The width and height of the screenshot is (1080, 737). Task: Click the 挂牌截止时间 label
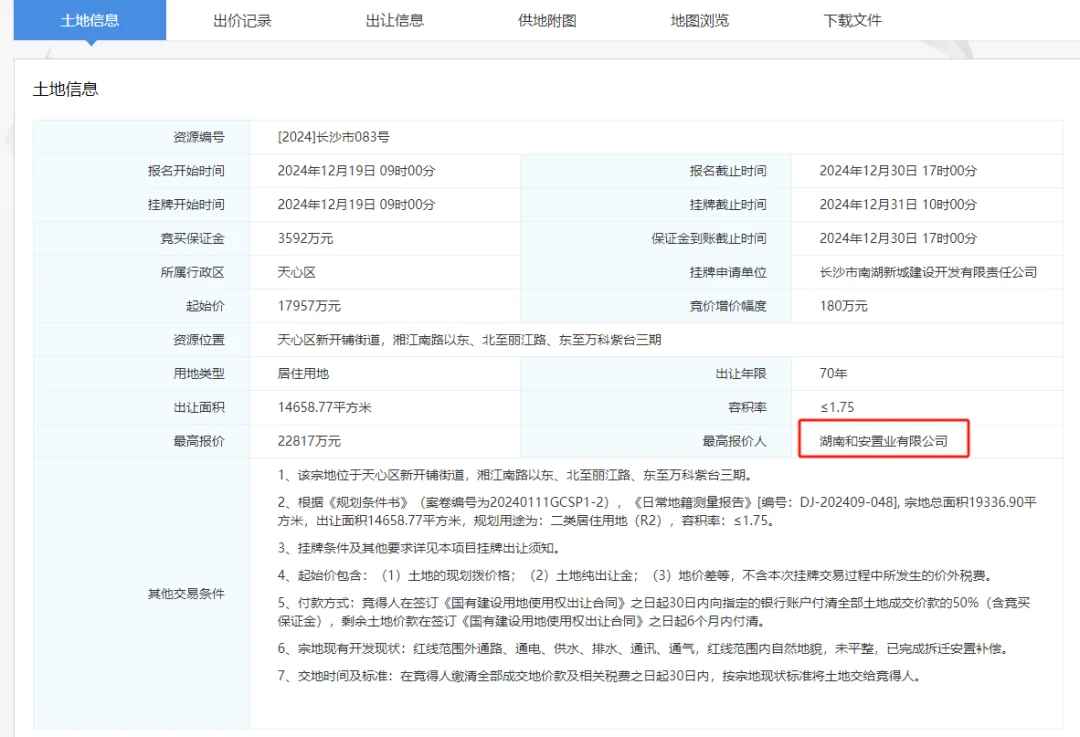pos(728,205)
